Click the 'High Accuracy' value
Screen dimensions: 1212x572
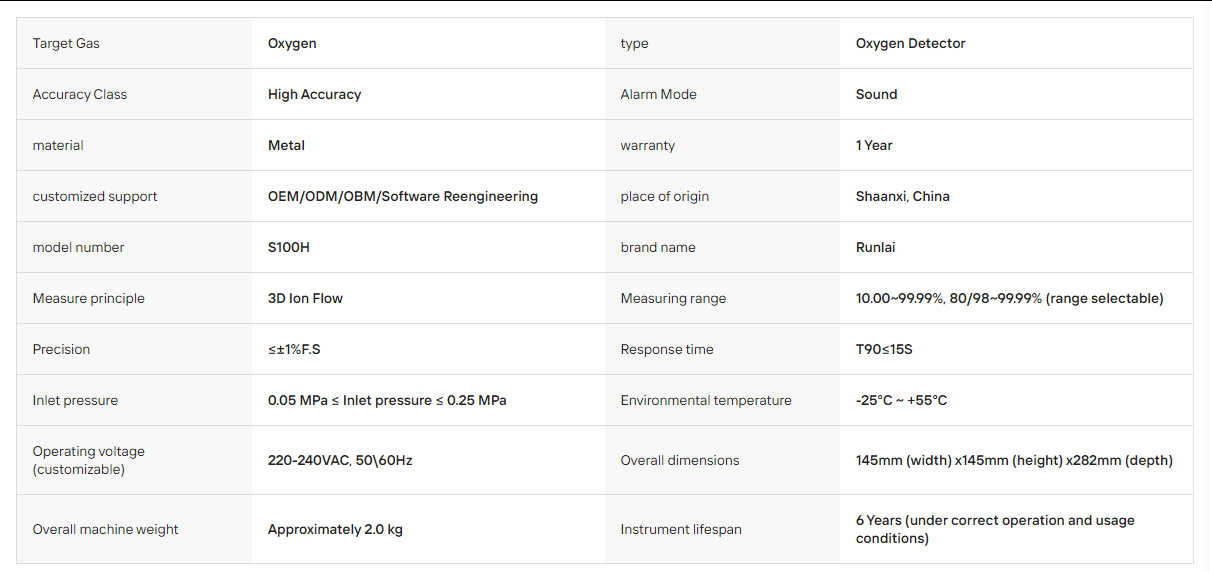coord(314,94)
